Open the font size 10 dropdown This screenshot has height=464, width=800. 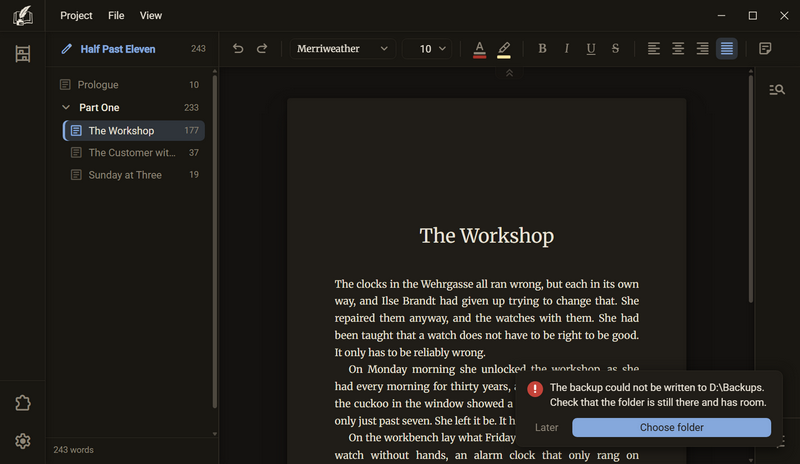427,48
